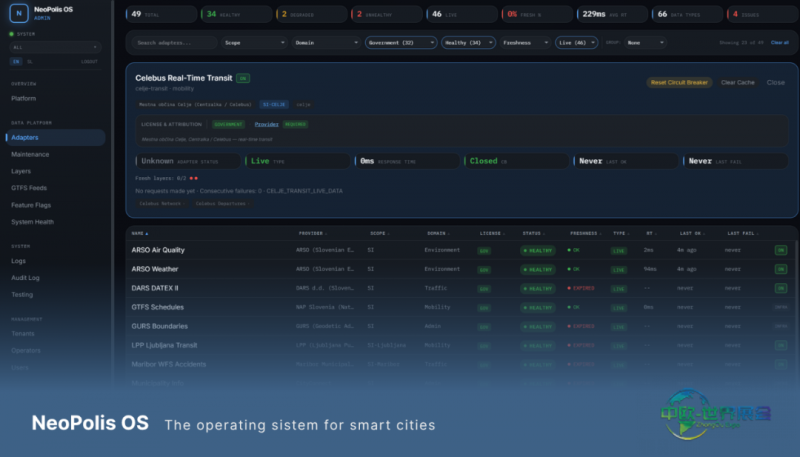
Task: Open Maintenance in the sidebar
Action: [30, 155]
